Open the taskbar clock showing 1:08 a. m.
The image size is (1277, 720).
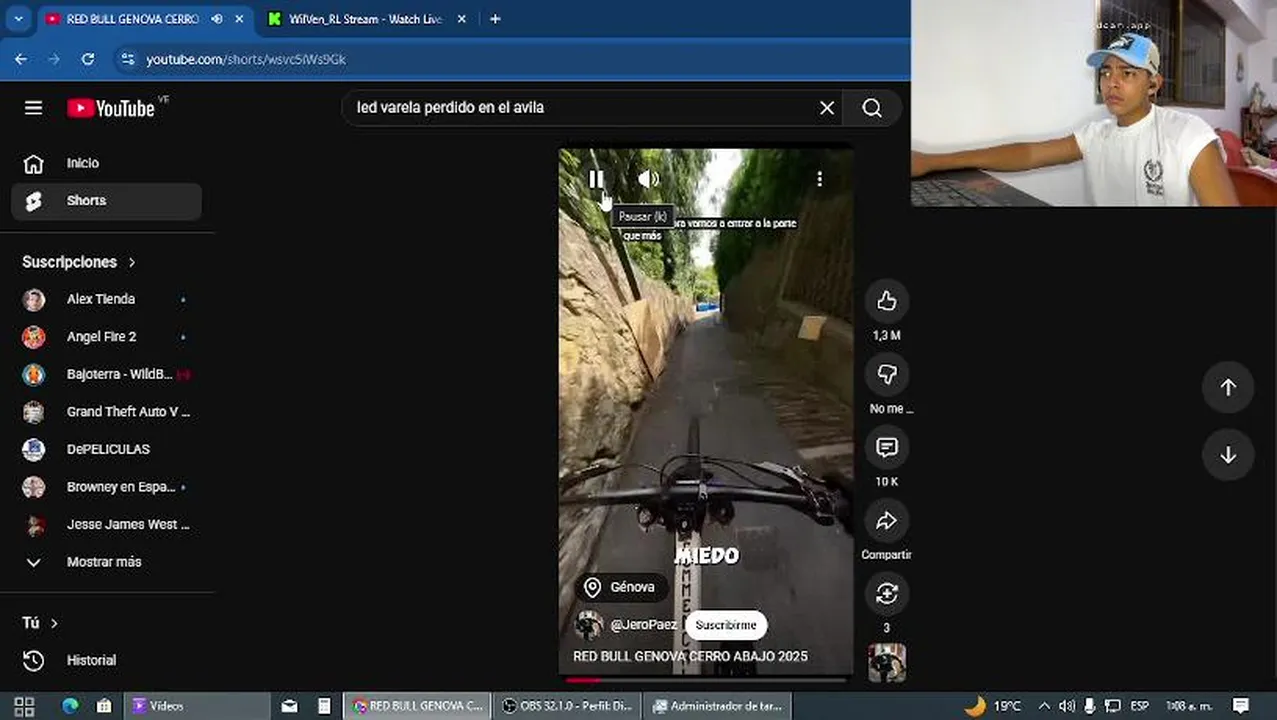1187,706
